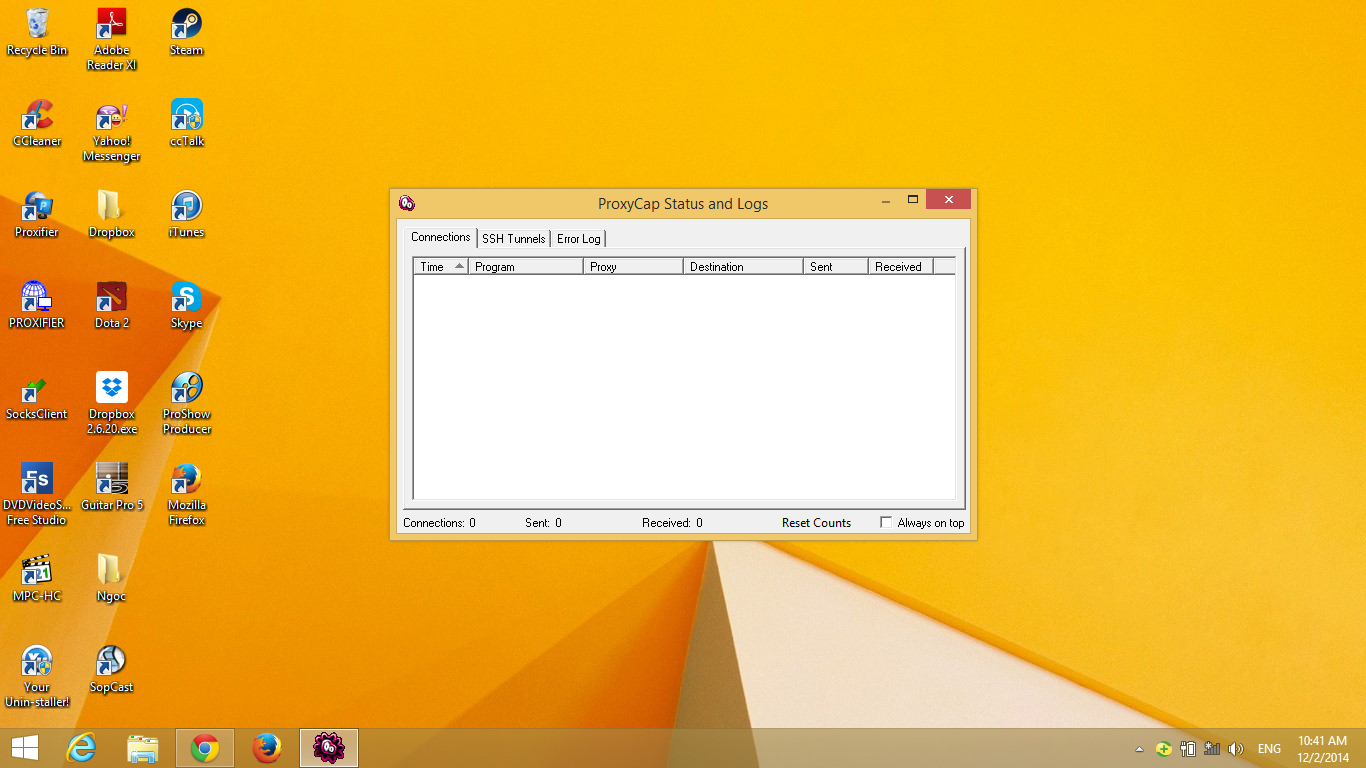Switch to the Error Log tab
1366x768 pixels.
click(578, 239)
